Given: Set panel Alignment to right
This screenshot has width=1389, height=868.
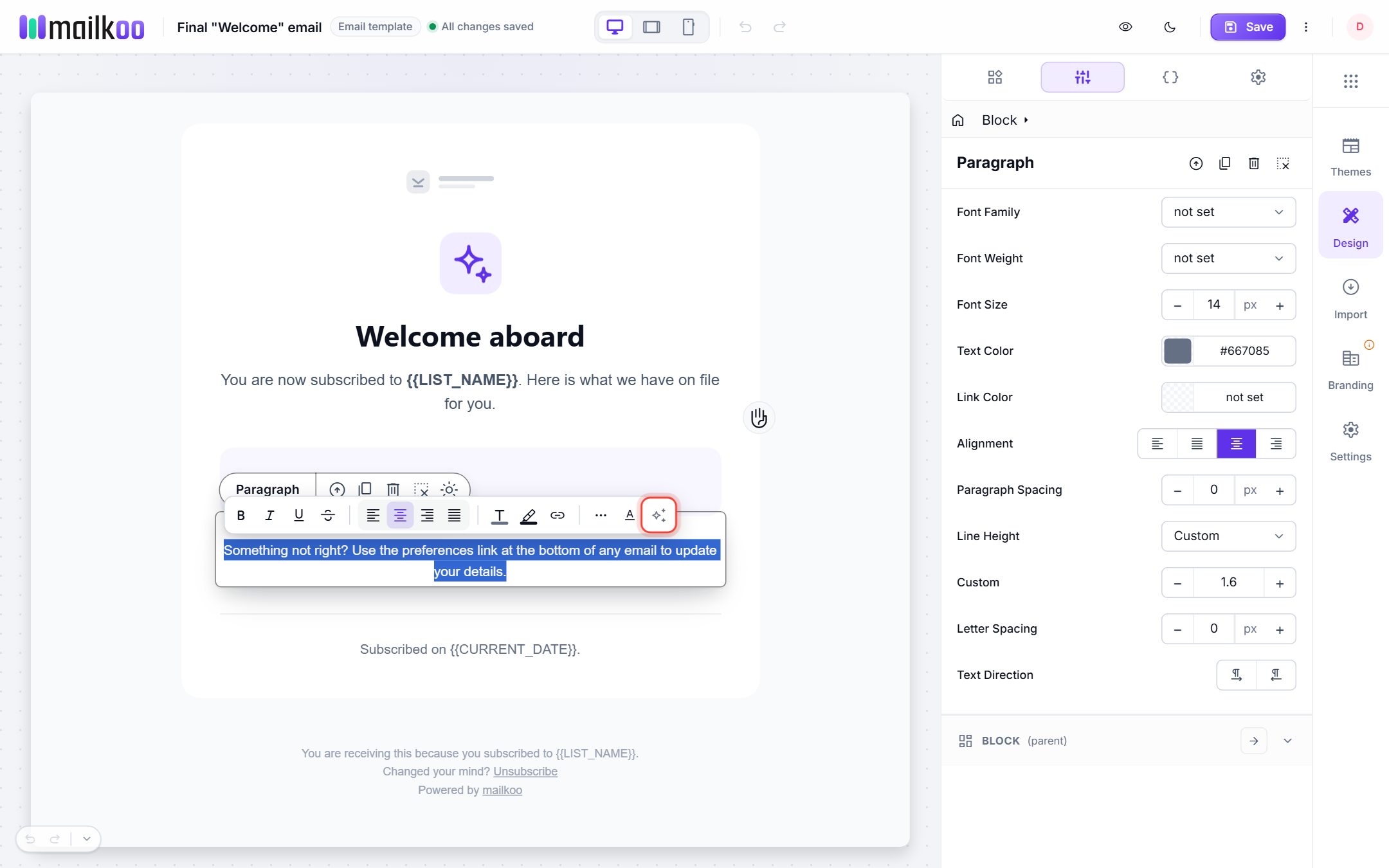Looking at the screenshot, I should [1276, 444].
